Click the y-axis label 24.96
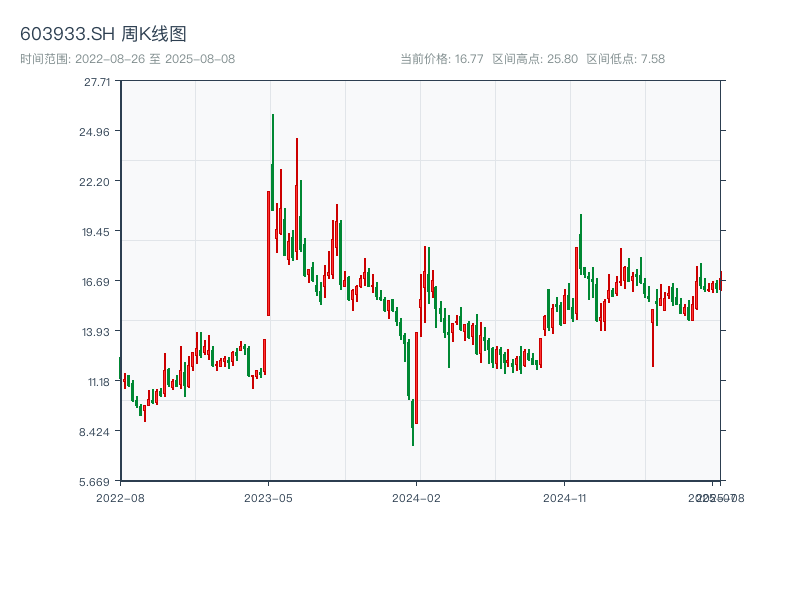The image size is (800, 600). [x=94, y=132]
